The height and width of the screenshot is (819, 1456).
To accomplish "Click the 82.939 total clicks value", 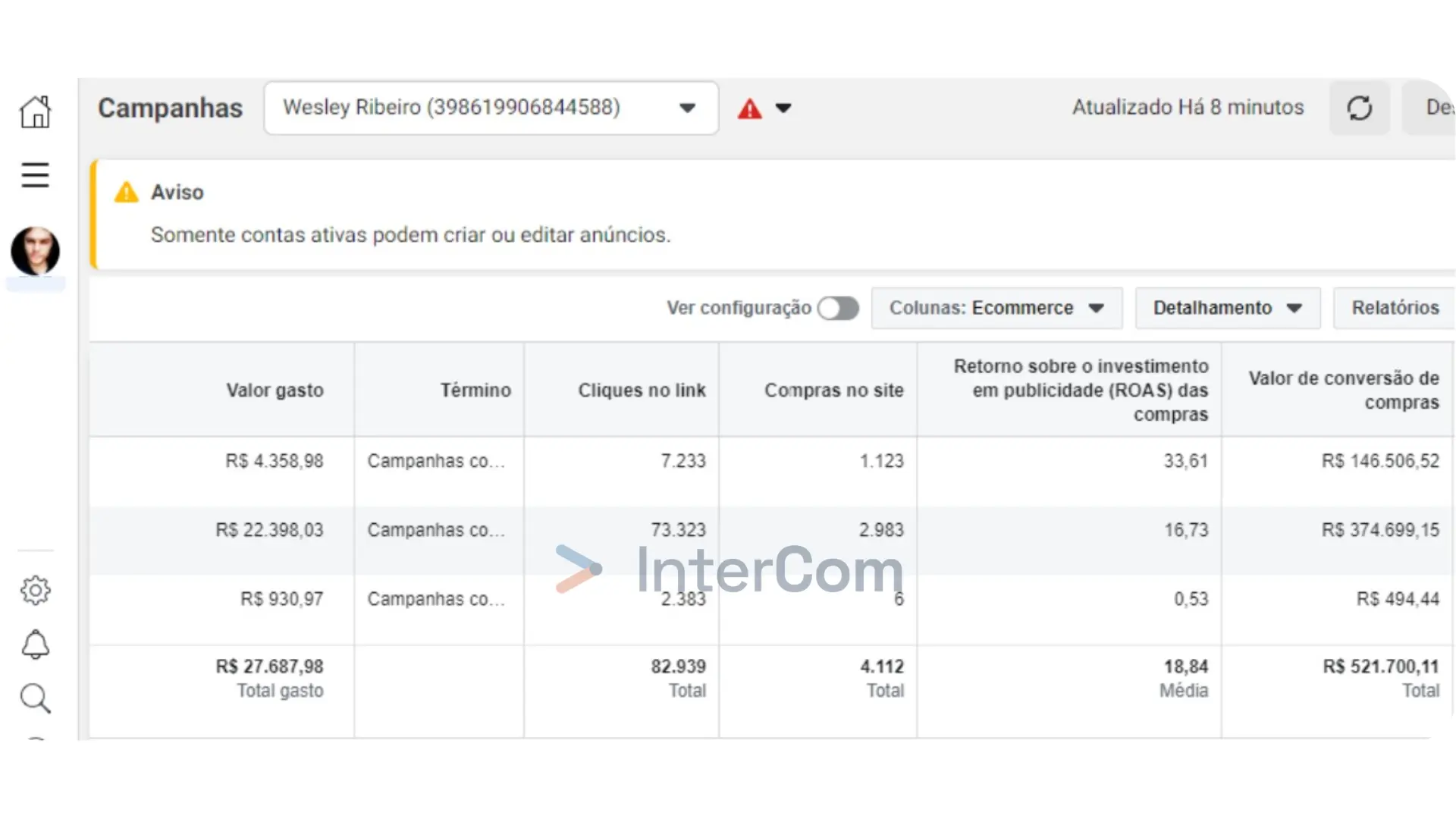I will 679,667.
